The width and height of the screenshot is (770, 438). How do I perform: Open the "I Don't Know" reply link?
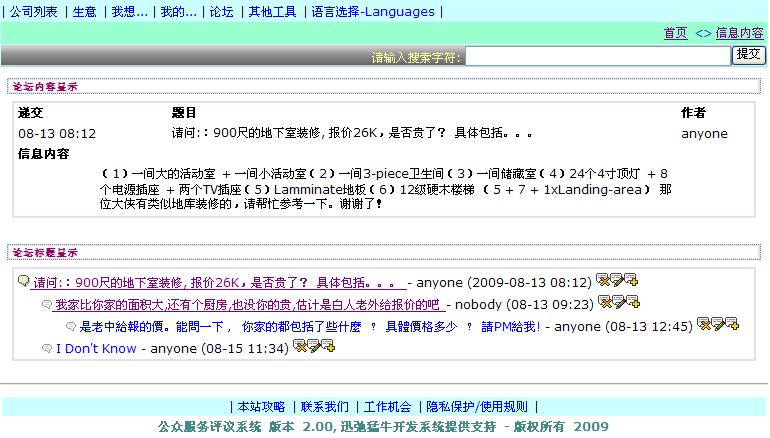click(96, 349)
